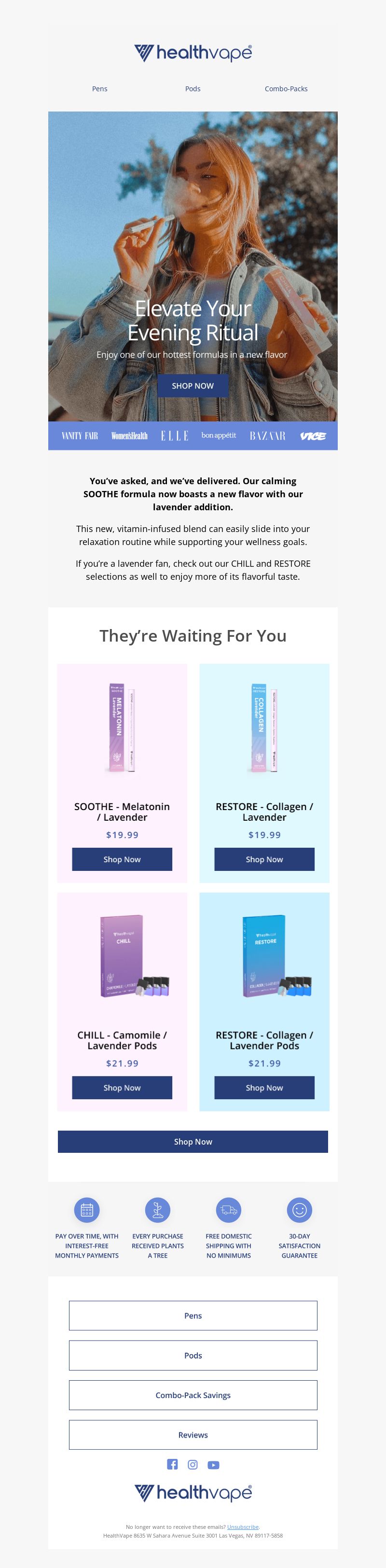Viewport: 386px width, 1568px height.
Task: Click the smiley satisfaction guarantee icon
Action: coord(300,1209)
